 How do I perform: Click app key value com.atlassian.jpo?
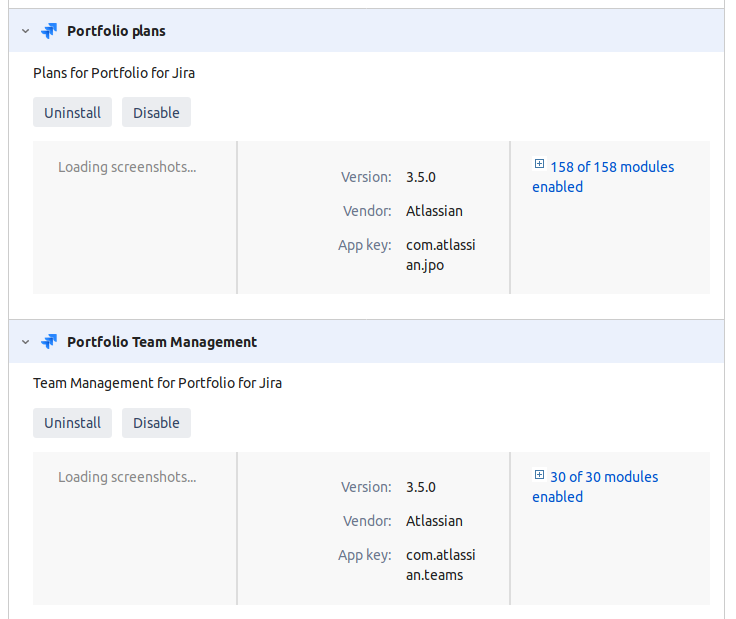pyautogui.click(x=441, y=255)
